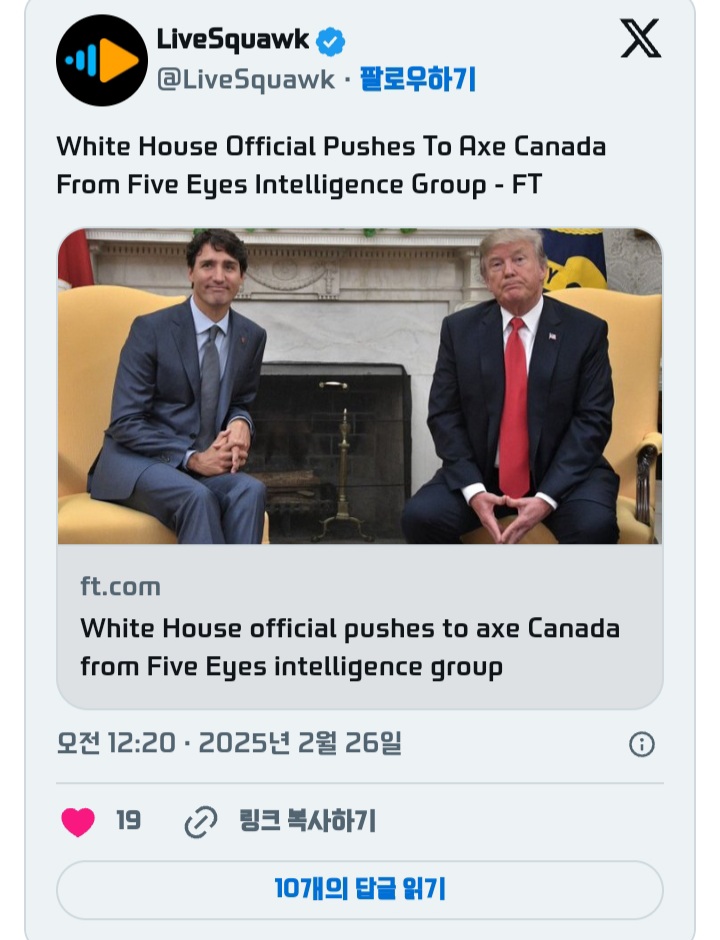The height and width of the screenshot is (940, 720).
Task: Click the ft.com domain label
Action: (x=120, y=586)
